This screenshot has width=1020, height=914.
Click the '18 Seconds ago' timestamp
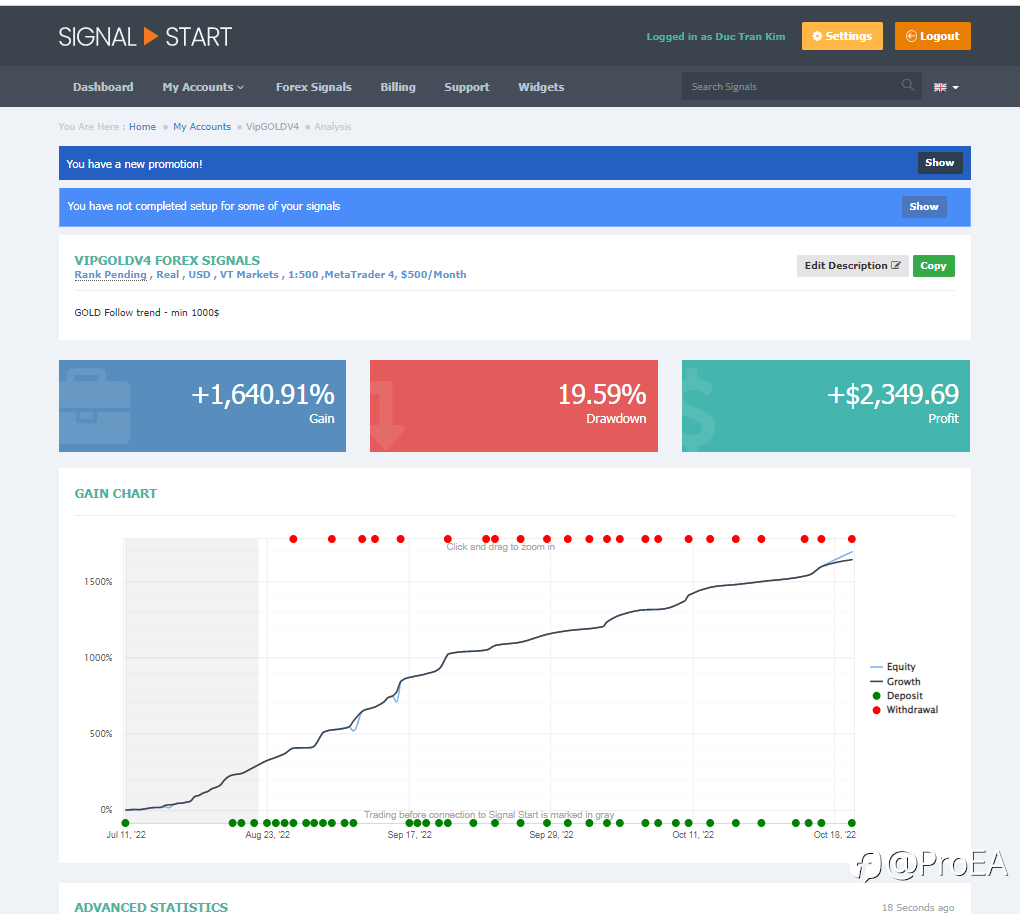pos(918,907)
